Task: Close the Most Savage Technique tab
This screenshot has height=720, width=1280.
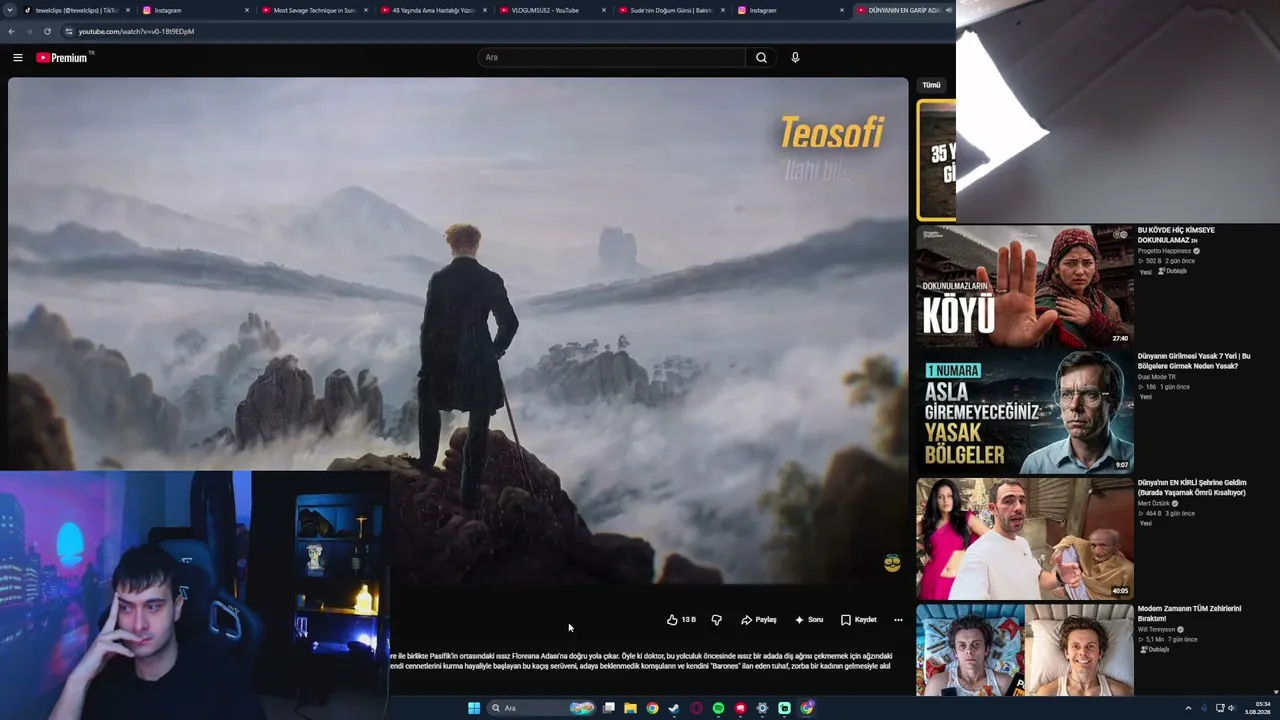Action: [x=366, y=10]
